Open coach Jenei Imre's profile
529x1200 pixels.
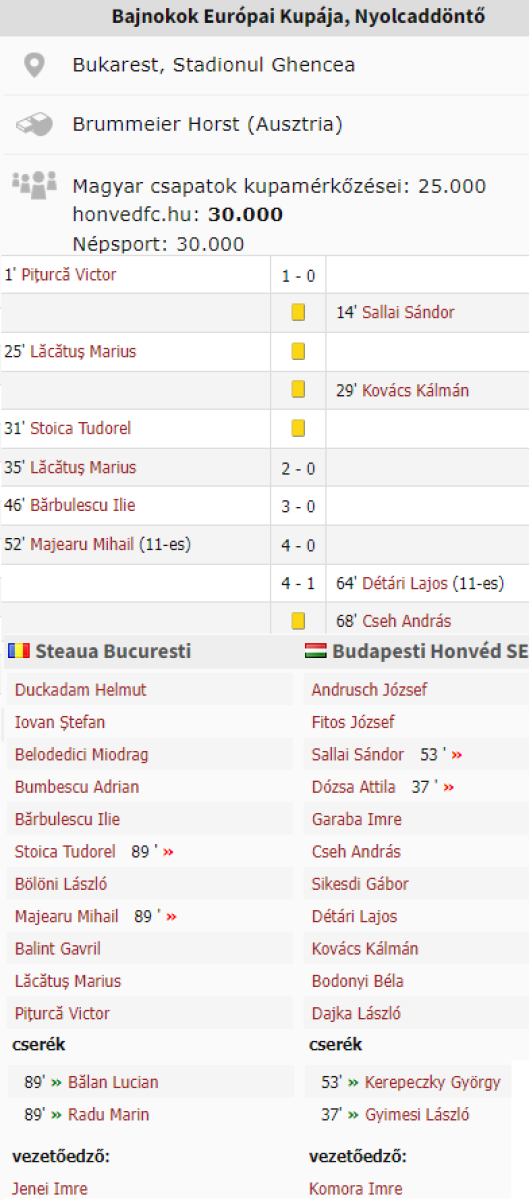pyautogui.click(x=50, y=1189)
